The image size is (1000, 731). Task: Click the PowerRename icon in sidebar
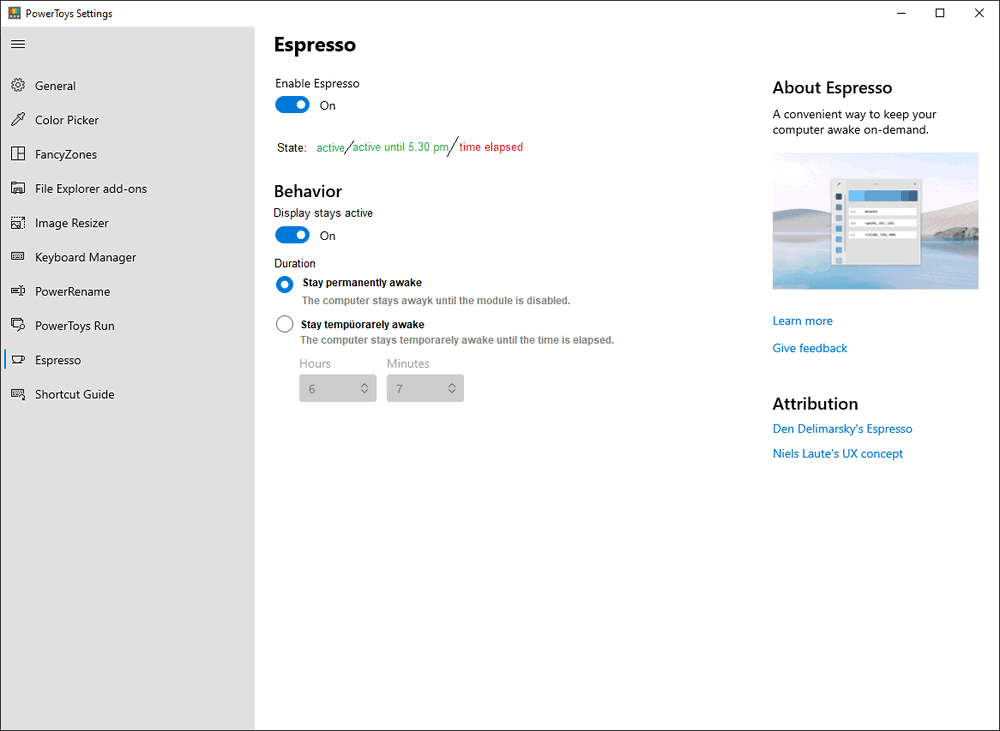[x=18, y=291]
